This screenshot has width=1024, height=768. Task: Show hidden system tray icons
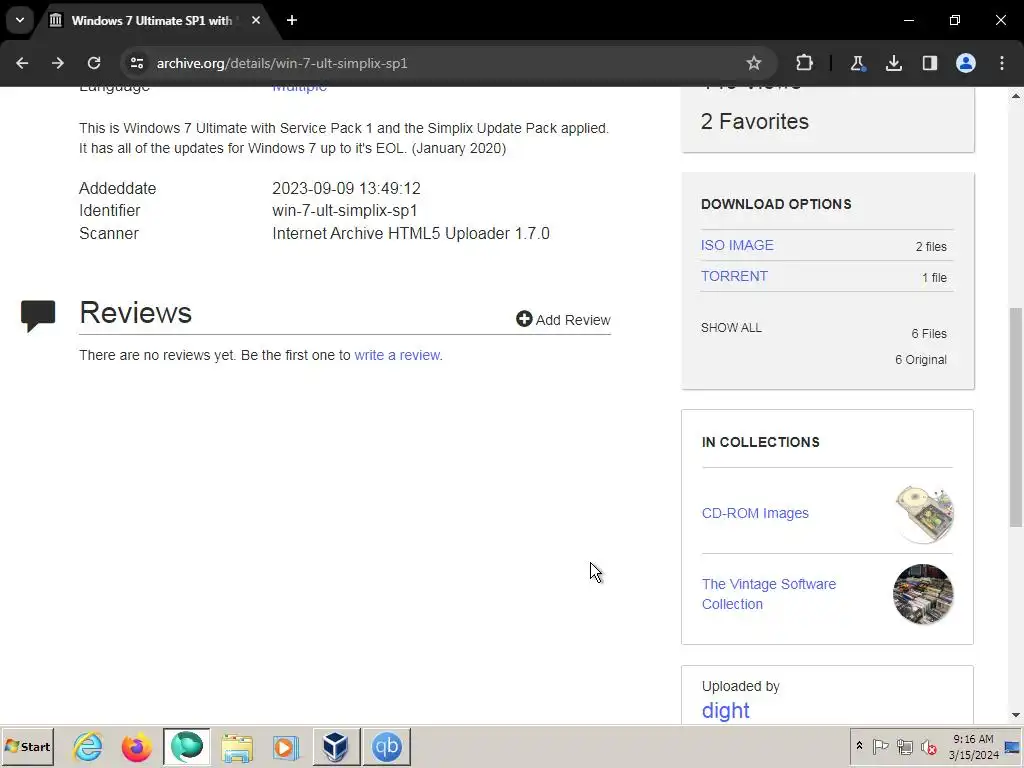859,746
